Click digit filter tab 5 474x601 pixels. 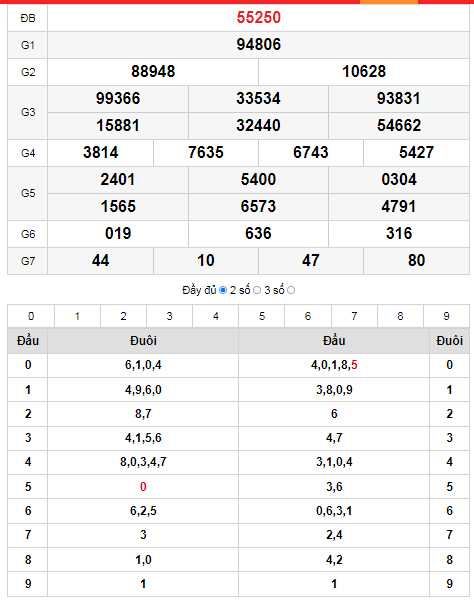tap(262, 316)
